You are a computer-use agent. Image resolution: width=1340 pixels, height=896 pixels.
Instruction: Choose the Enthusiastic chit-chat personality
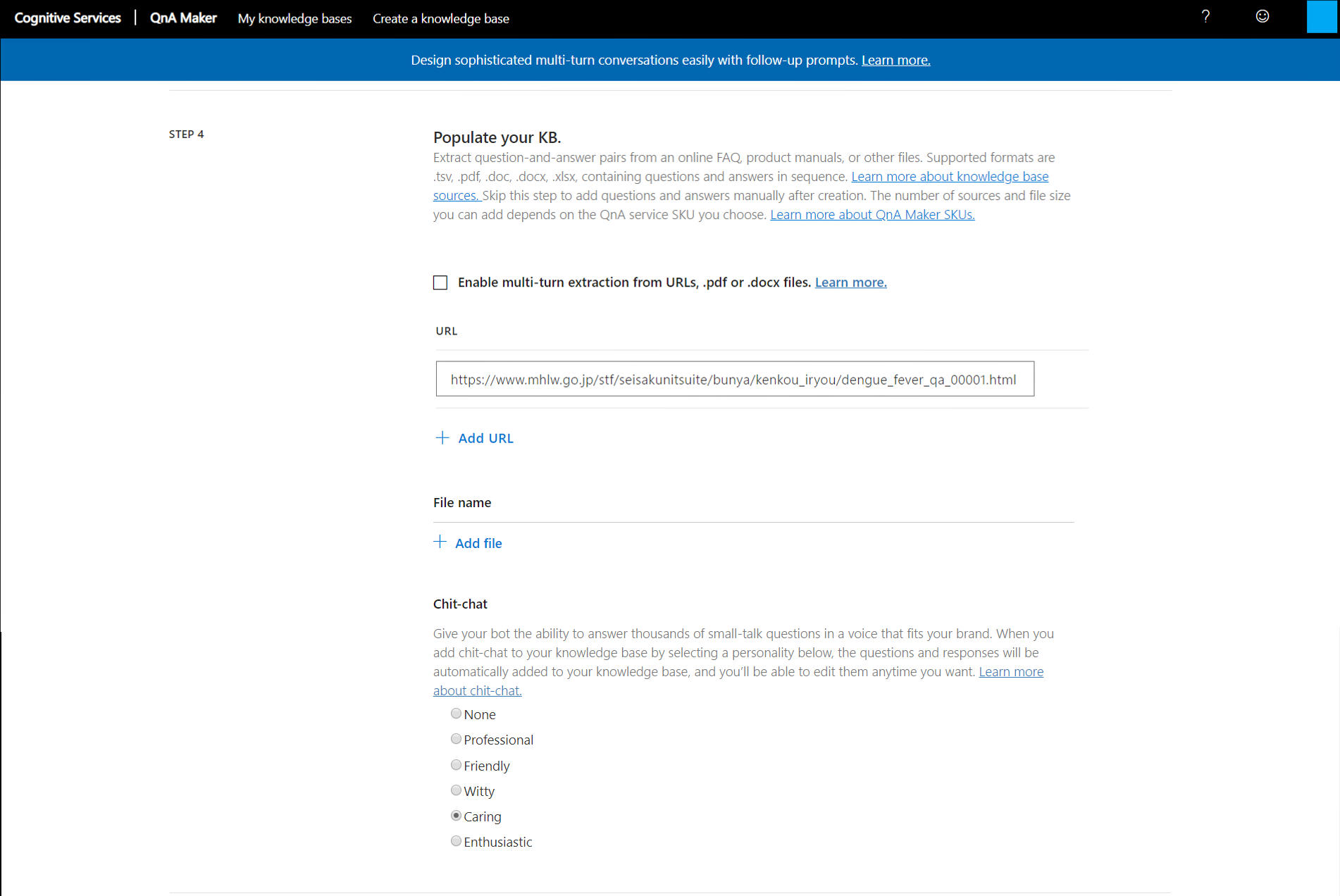456,841
